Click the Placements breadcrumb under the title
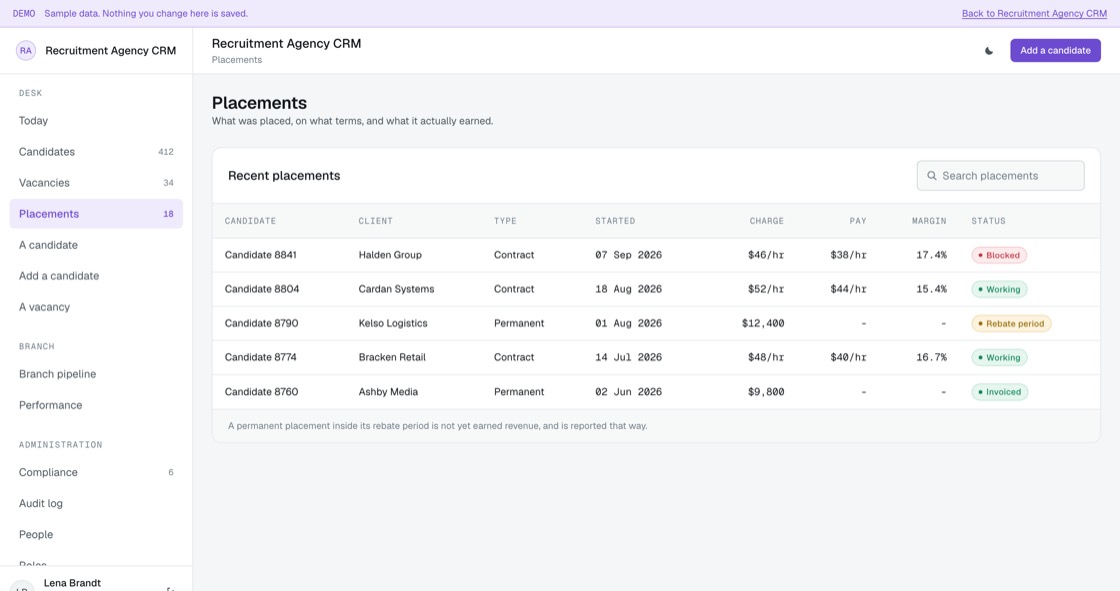Viewport: 1120px width, 591px height. (236, 60)
